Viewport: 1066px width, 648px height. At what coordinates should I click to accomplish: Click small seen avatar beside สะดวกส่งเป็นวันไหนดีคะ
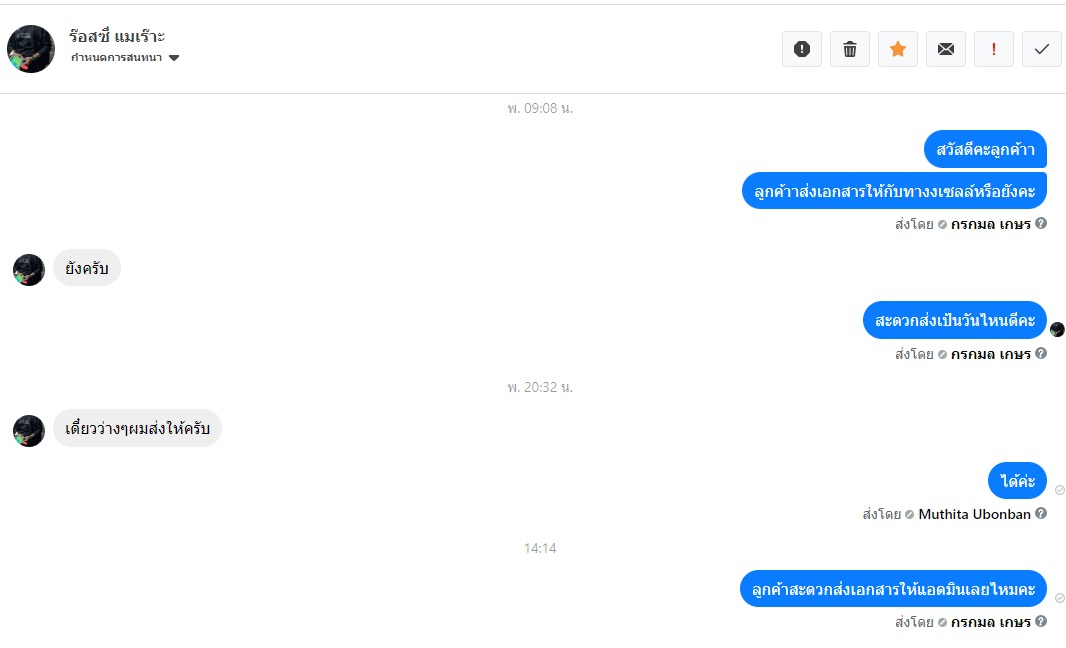(1057, 330)
